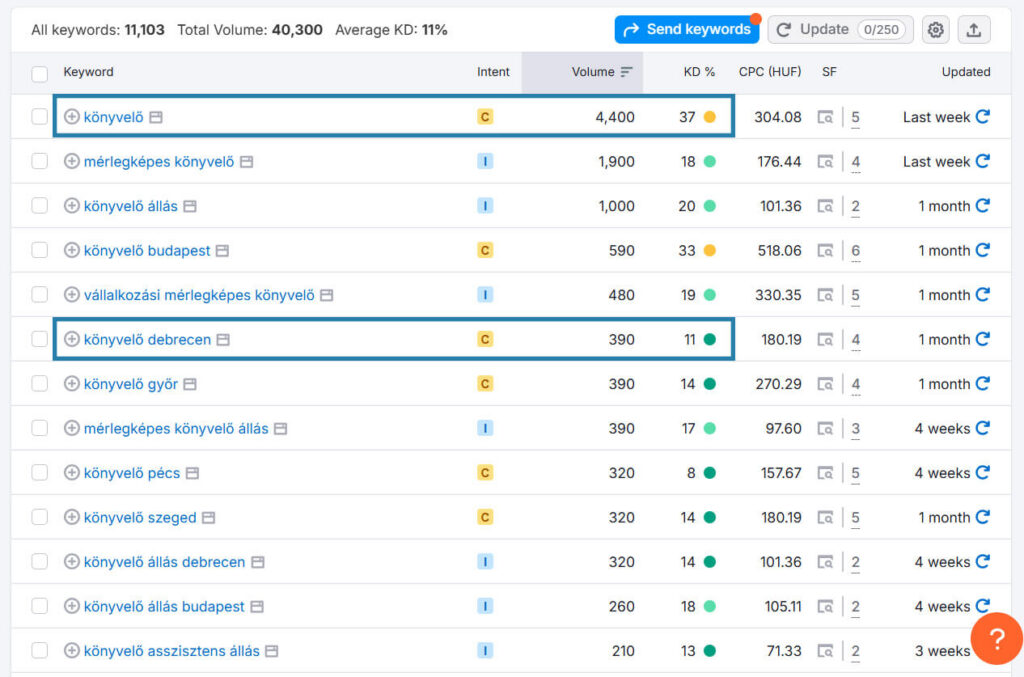Viewport: 1024px width, 677px height.
Task: Open the orange help question mark bubble
Action: click(x=996, y=638)
